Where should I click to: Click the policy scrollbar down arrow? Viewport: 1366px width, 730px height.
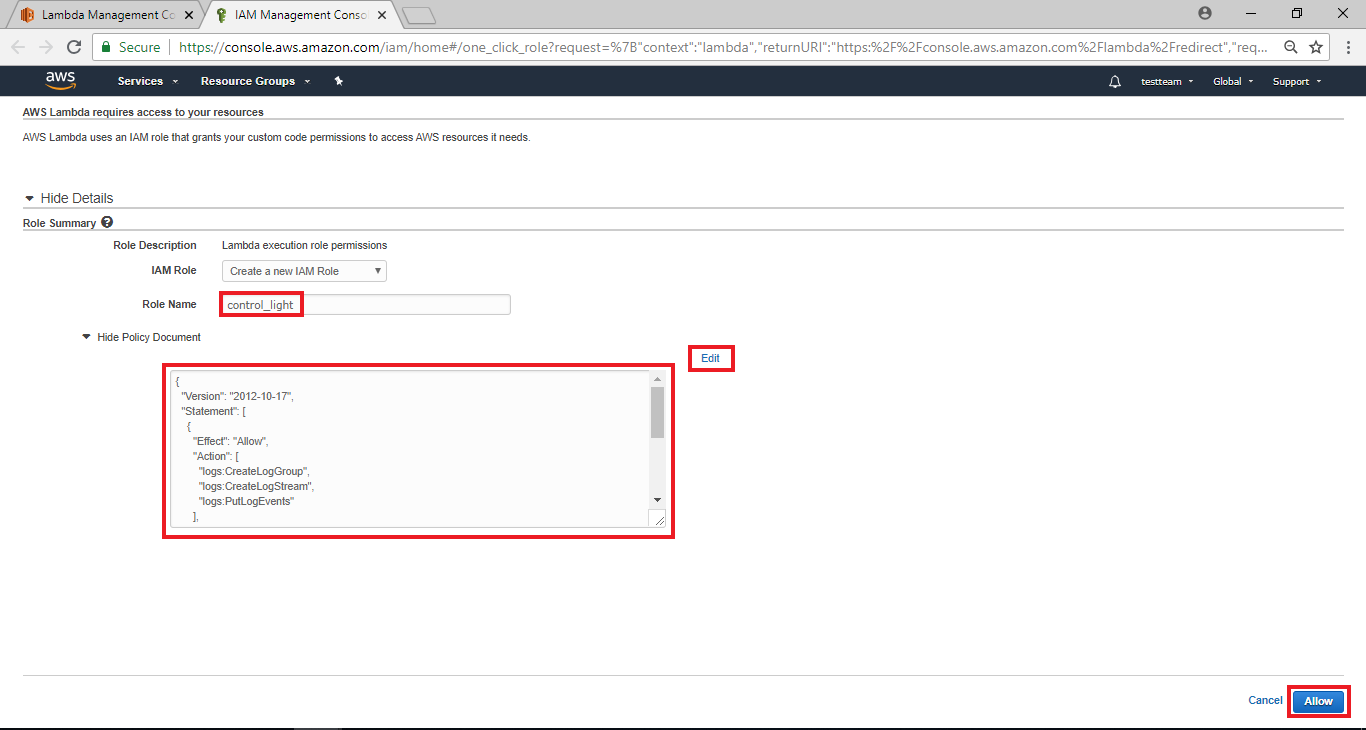point(657,499)
